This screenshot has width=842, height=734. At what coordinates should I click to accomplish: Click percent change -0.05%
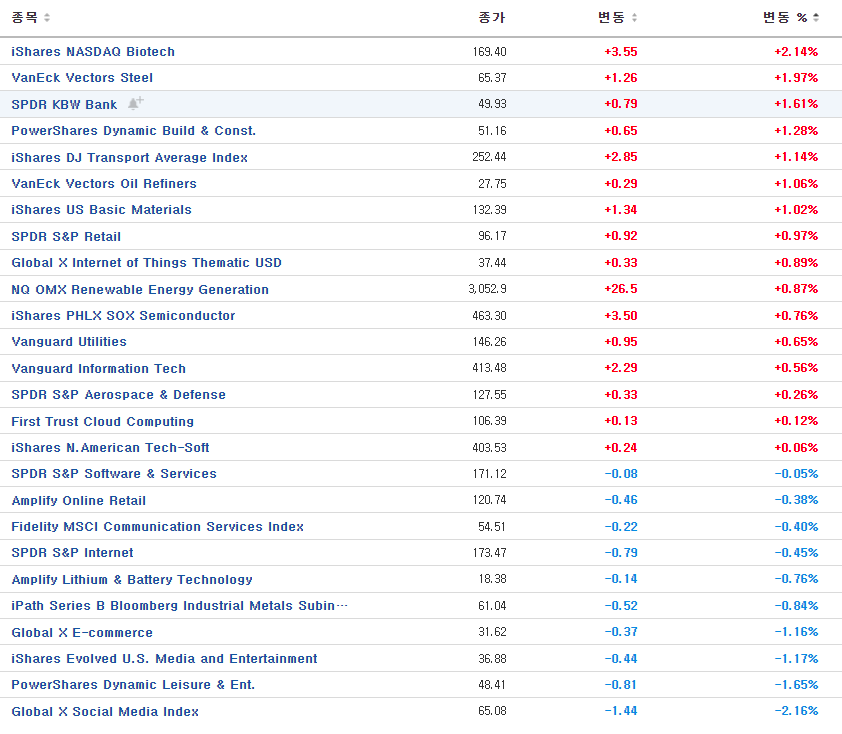tap(796, 474)
